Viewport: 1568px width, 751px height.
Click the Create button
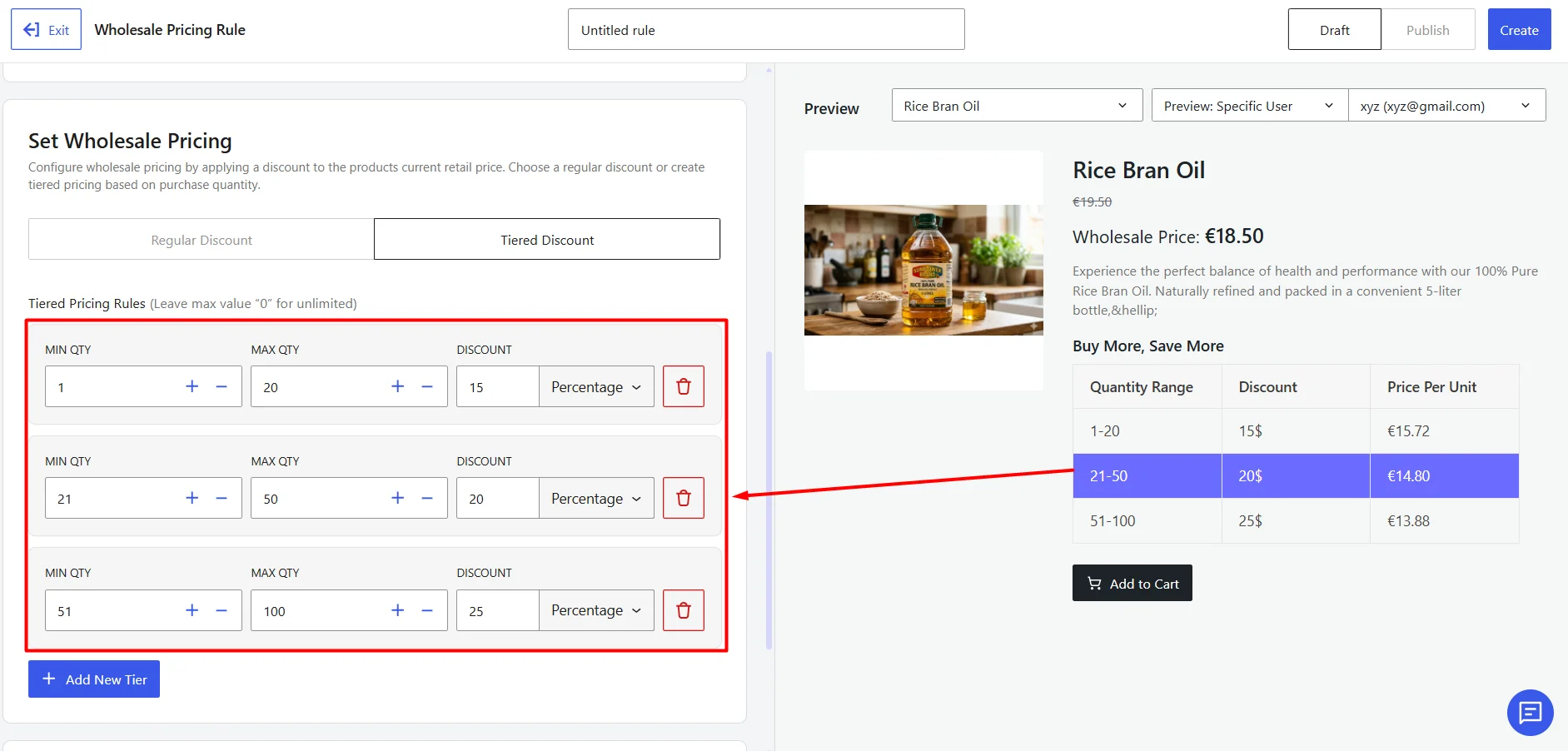1519,30
